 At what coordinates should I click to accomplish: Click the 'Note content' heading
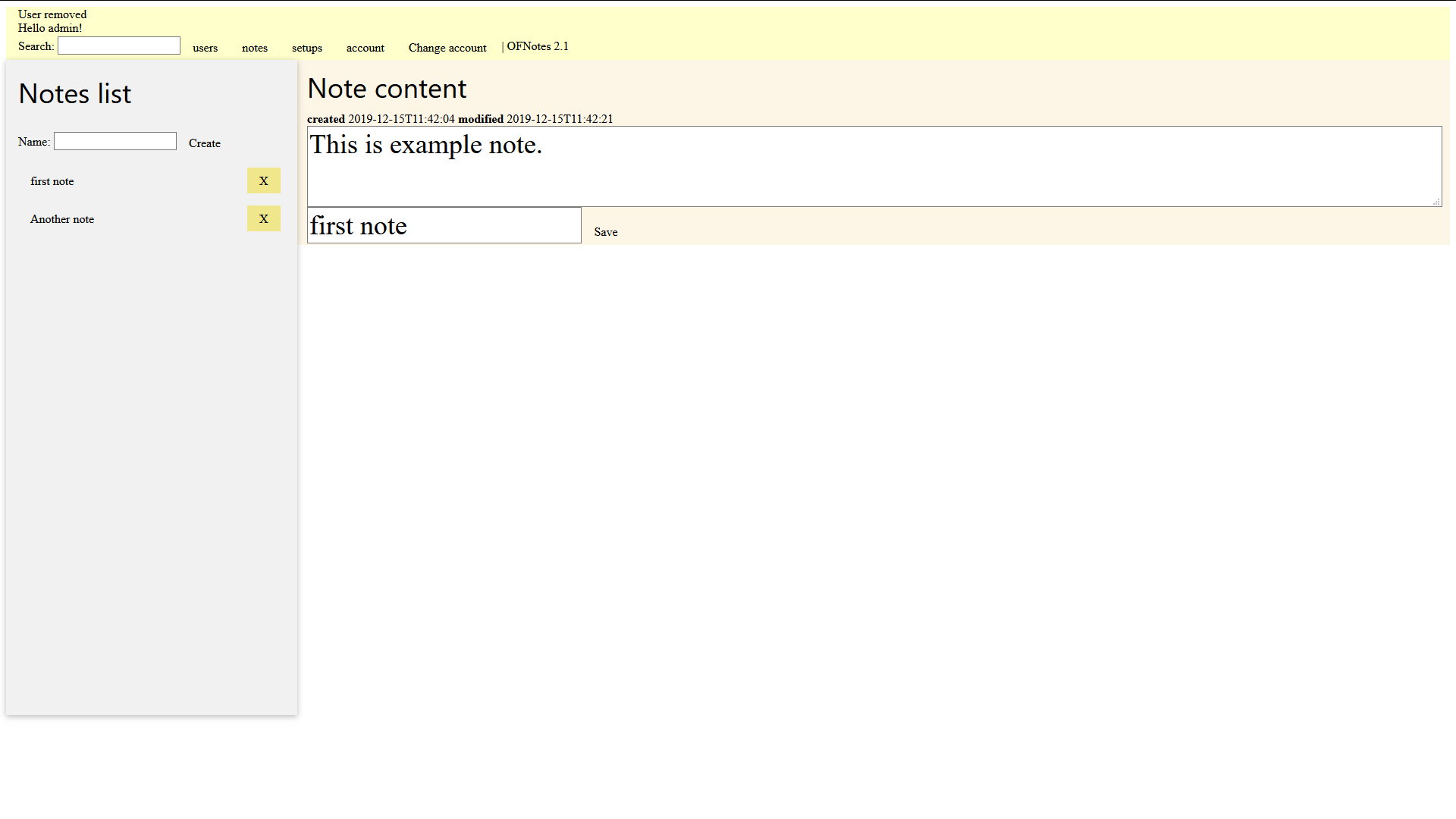(x=387, y=89)
